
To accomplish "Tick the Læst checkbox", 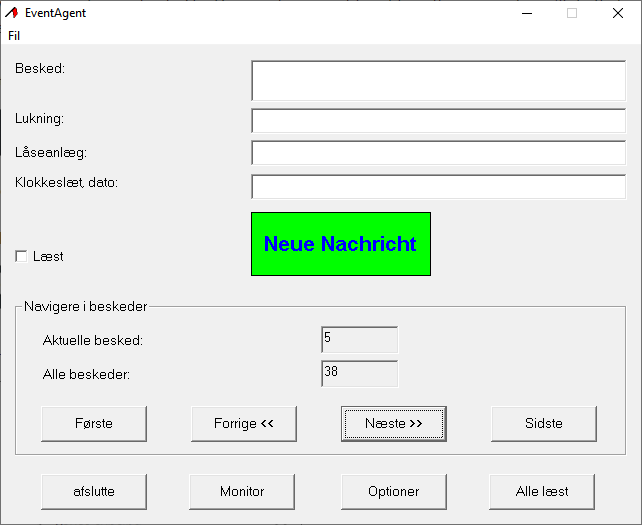I will pos(21,257).
